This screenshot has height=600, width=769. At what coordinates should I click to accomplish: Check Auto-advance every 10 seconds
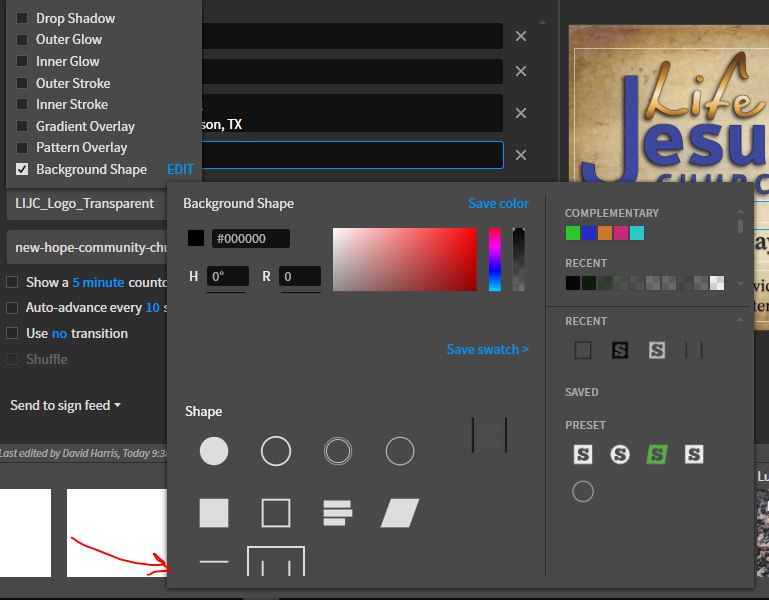point(12,308)
